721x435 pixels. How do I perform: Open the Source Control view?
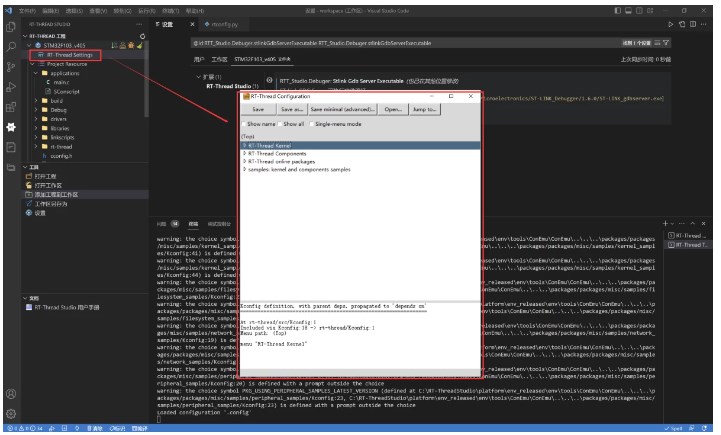pos(11,67)
